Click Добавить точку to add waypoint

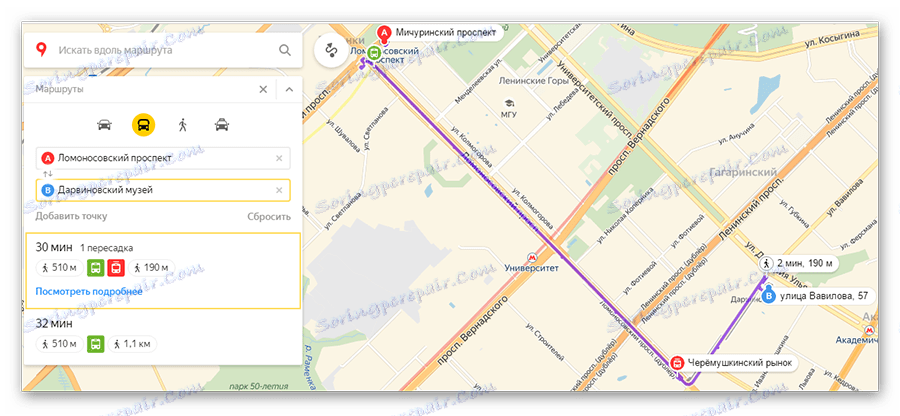pos(71,216)
